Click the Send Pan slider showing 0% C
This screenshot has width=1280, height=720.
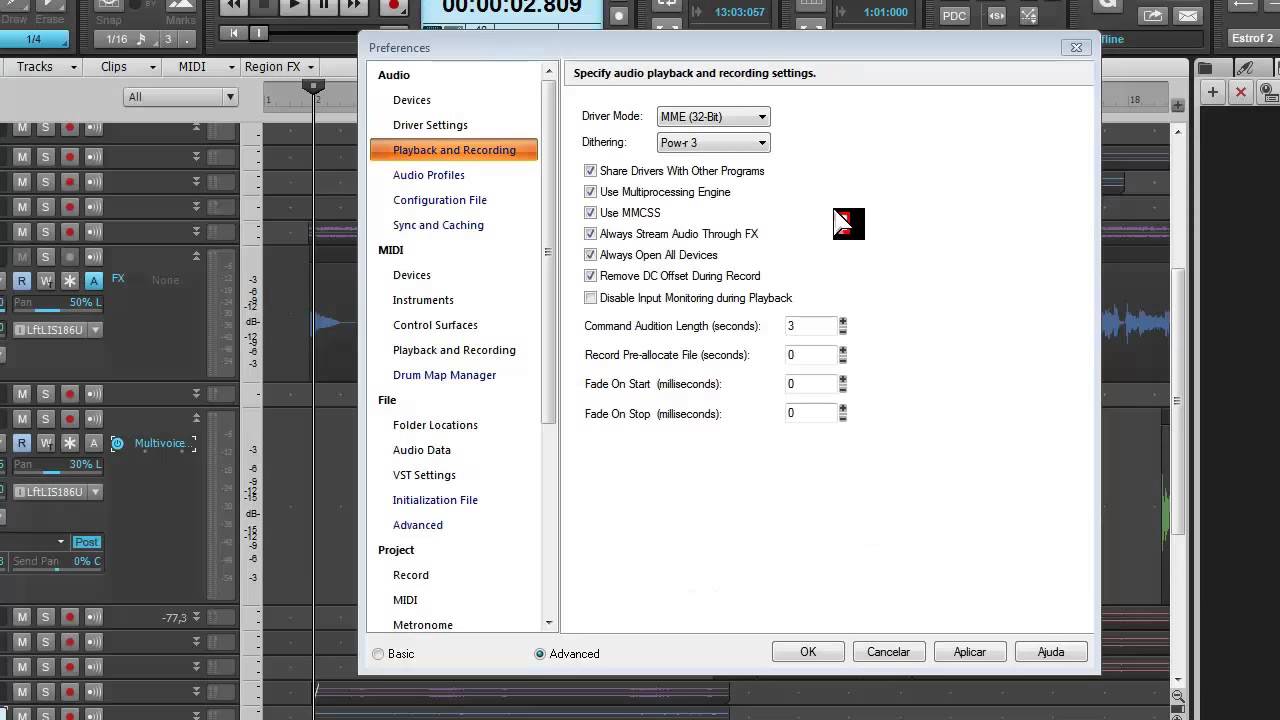coord(58,562)
